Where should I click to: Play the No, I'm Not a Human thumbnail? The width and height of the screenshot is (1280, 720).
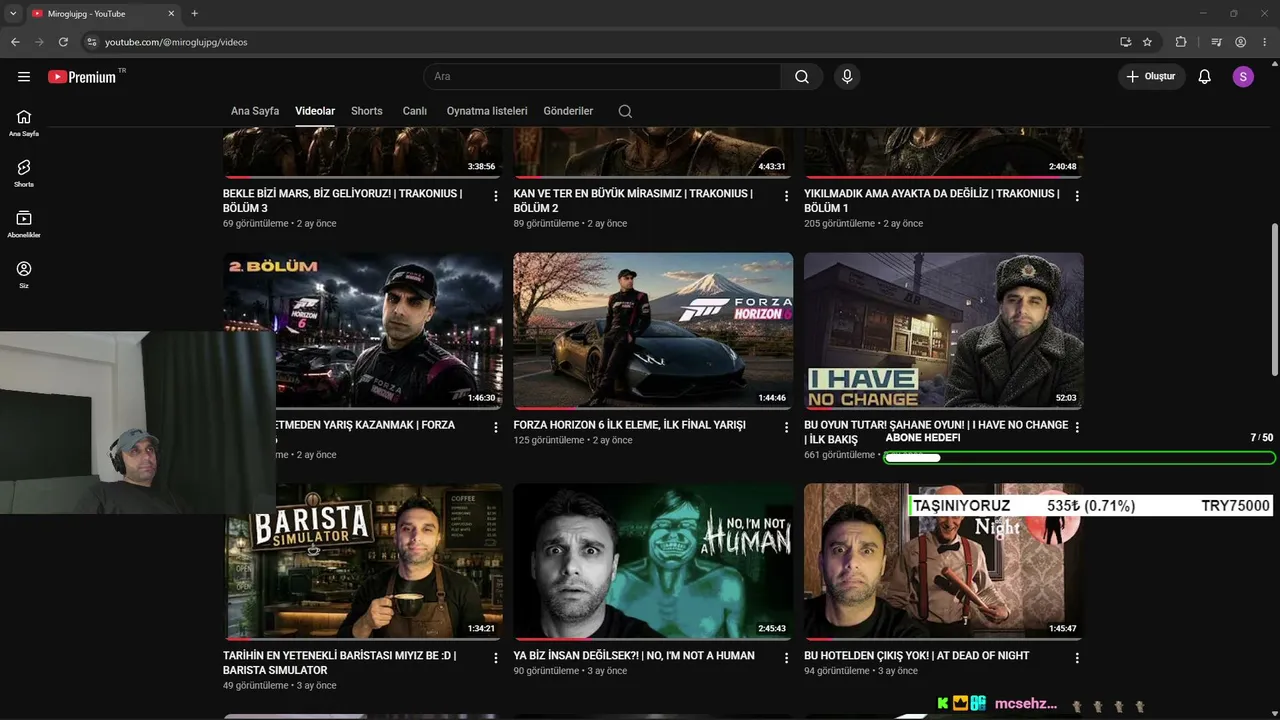coord(653,562)
